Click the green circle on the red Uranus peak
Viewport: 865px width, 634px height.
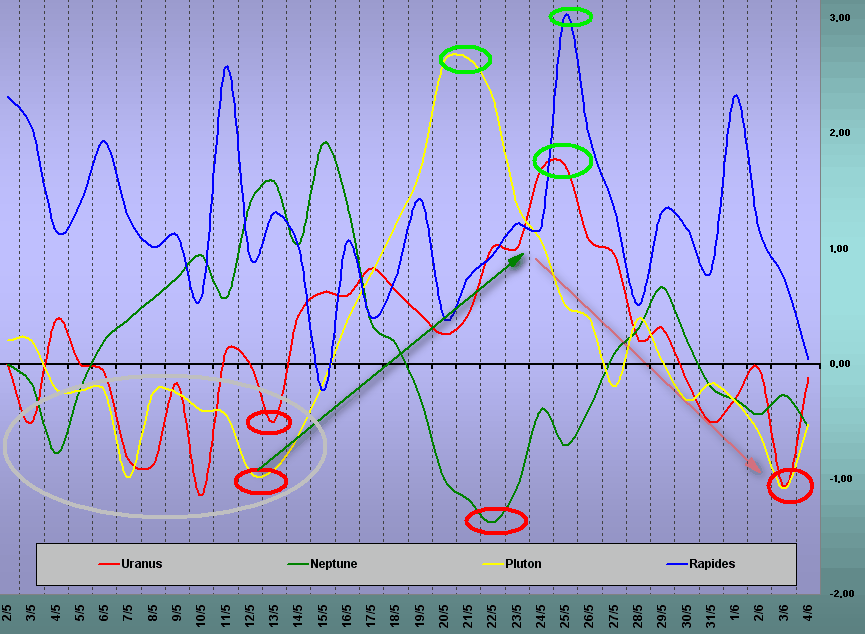click(563, 160)
